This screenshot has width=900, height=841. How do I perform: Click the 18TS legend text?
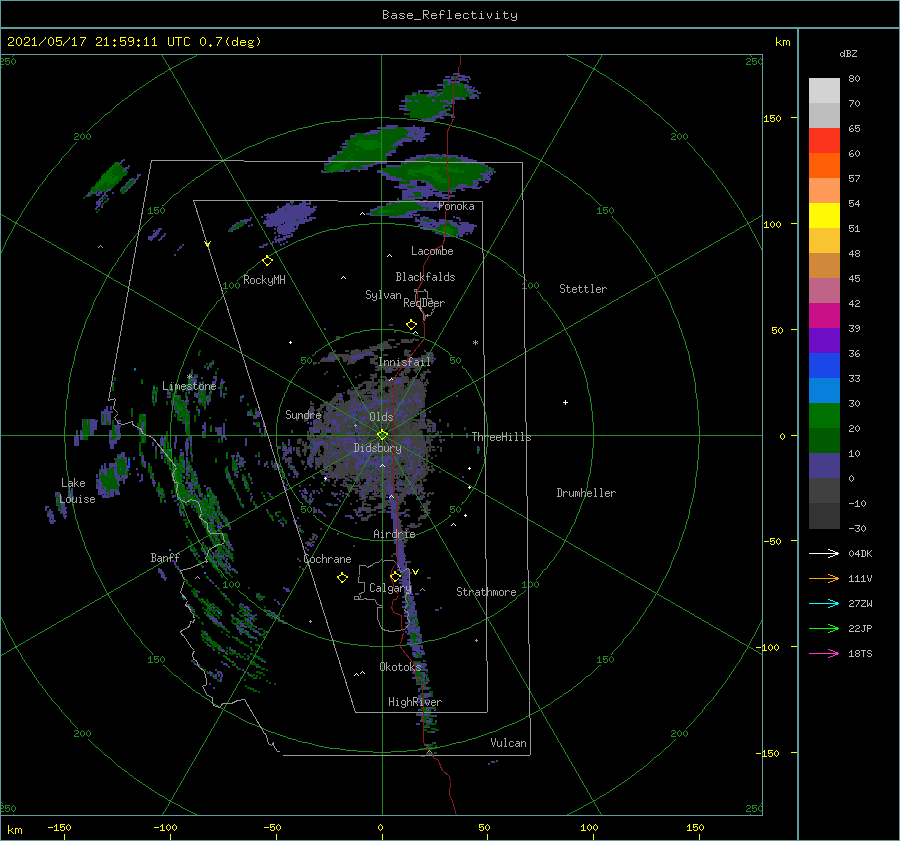(860, 653)
